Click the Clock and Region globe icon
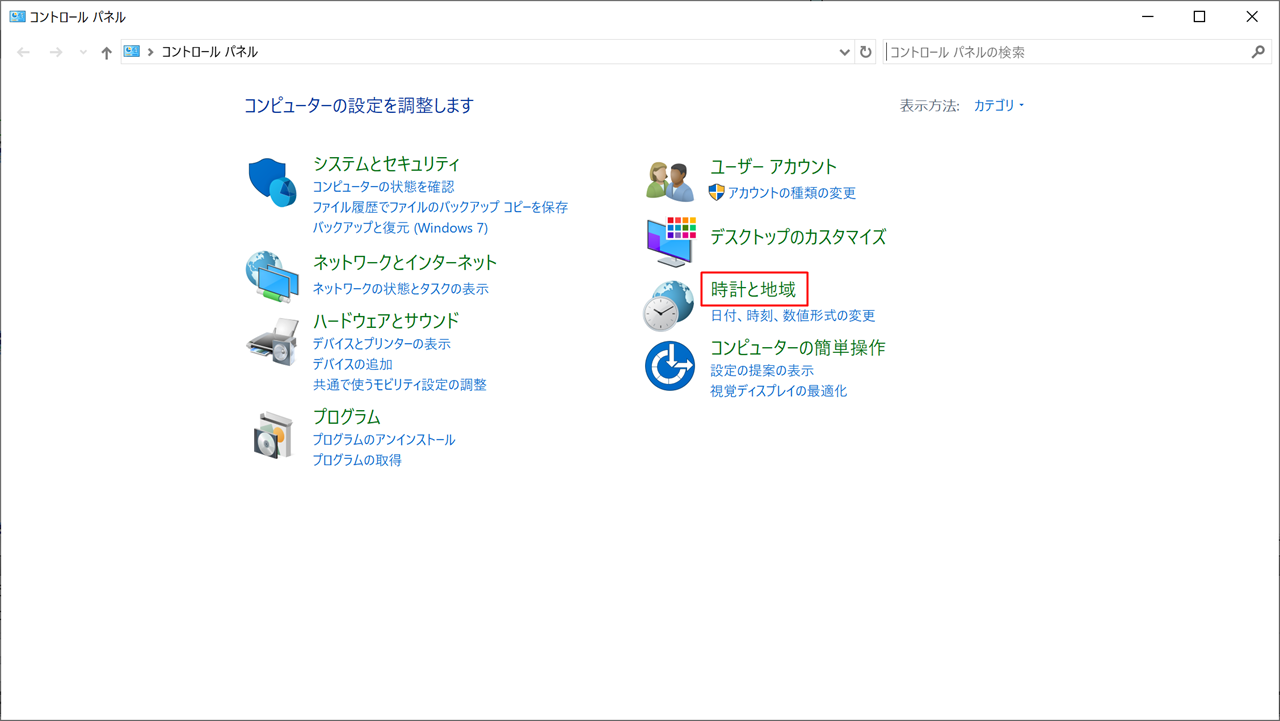The image size is (1280, 721). (x=668, y=304)
